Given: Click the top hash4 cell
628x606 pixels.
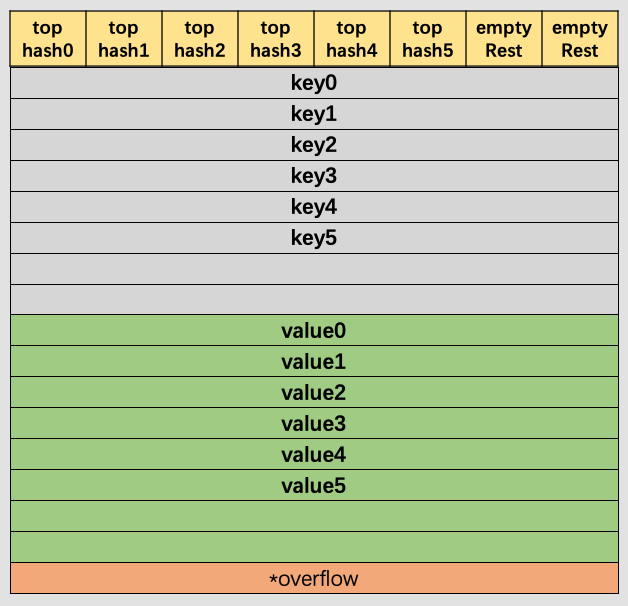Looking at the screenshot, I should click(x=352, y=40).
